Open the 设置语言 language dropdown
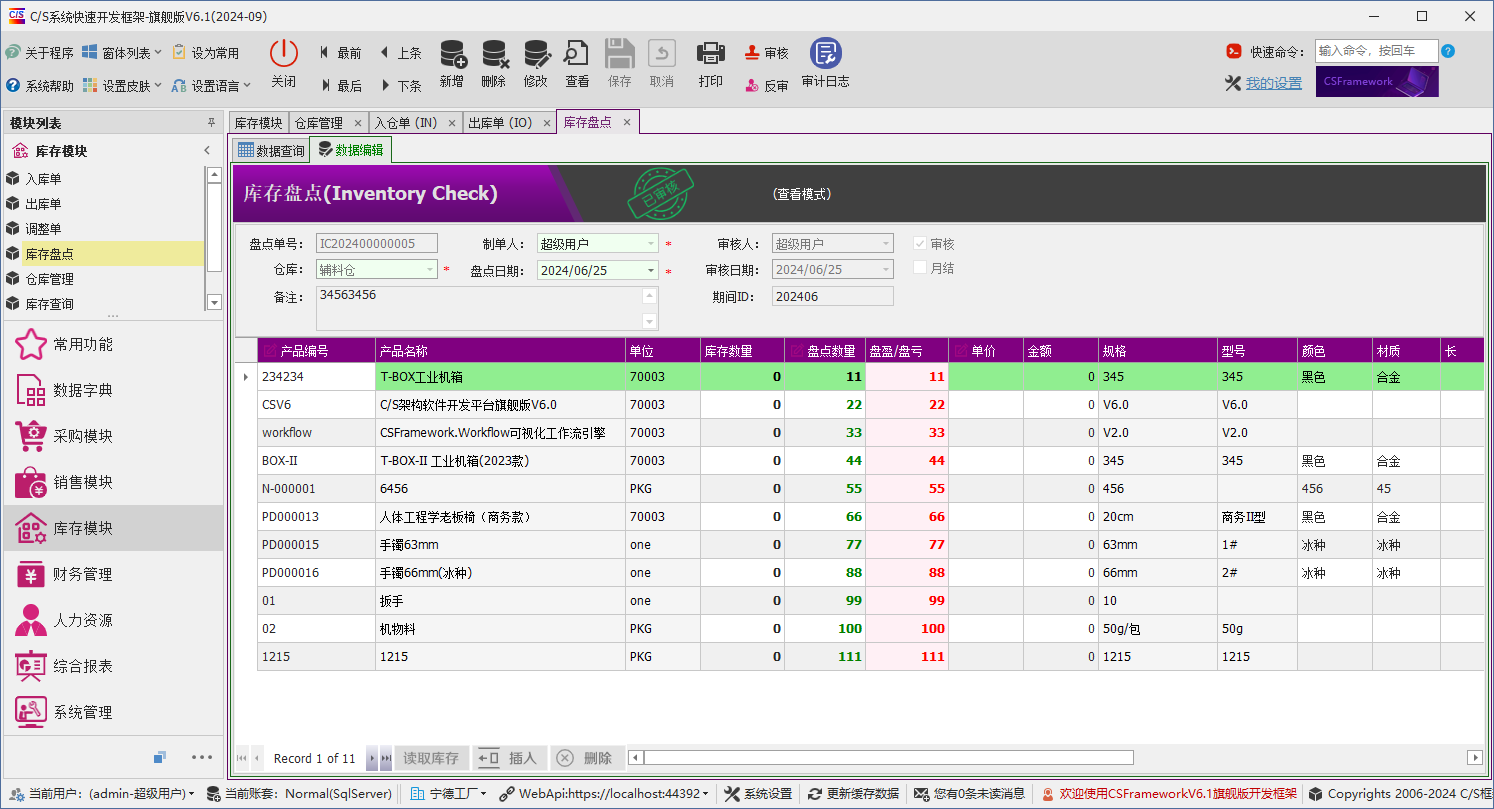 [x=211, y=86]
